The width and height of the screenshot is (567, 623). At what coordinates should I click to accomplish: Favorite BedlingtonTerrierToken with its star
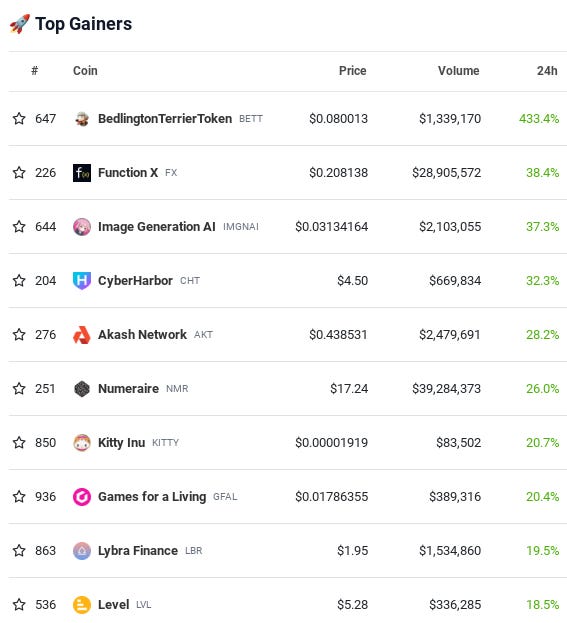pyautogui.click(x=19, y=118)
